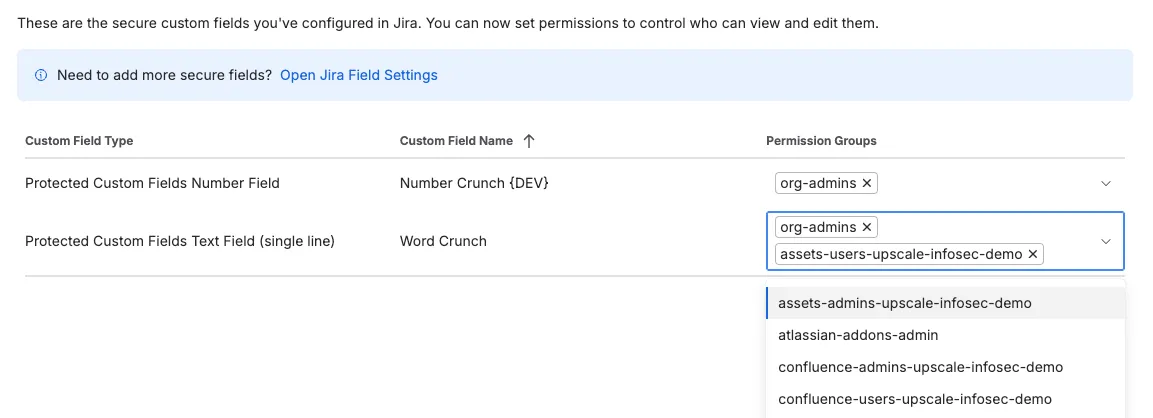Click the Number Crunch {DEV} field name
The height and width of the screenshot is (418, 1153).
click(x=474, y=183)
